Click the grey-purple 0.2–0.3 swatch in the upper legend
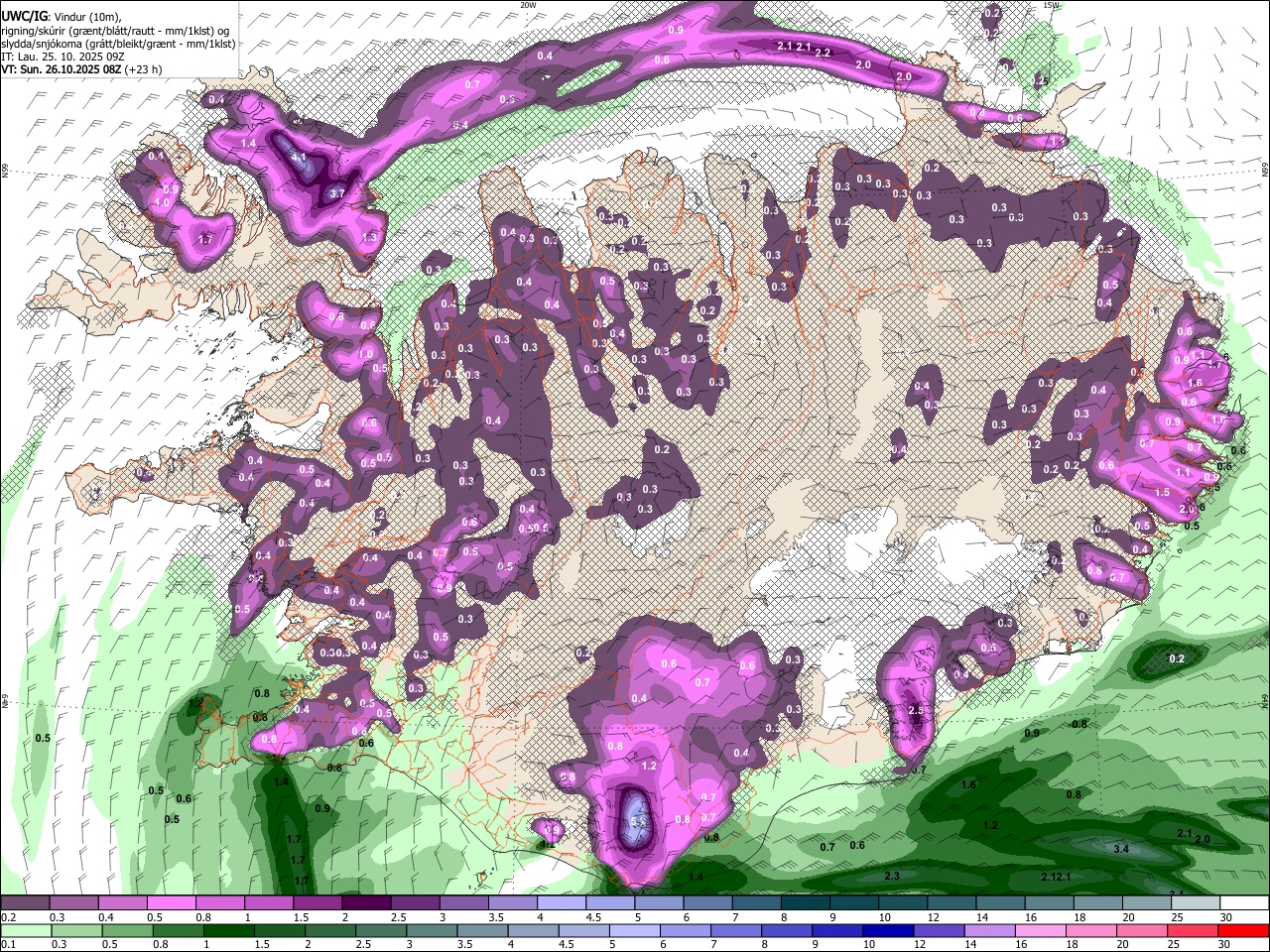 (x=26, y=903)
